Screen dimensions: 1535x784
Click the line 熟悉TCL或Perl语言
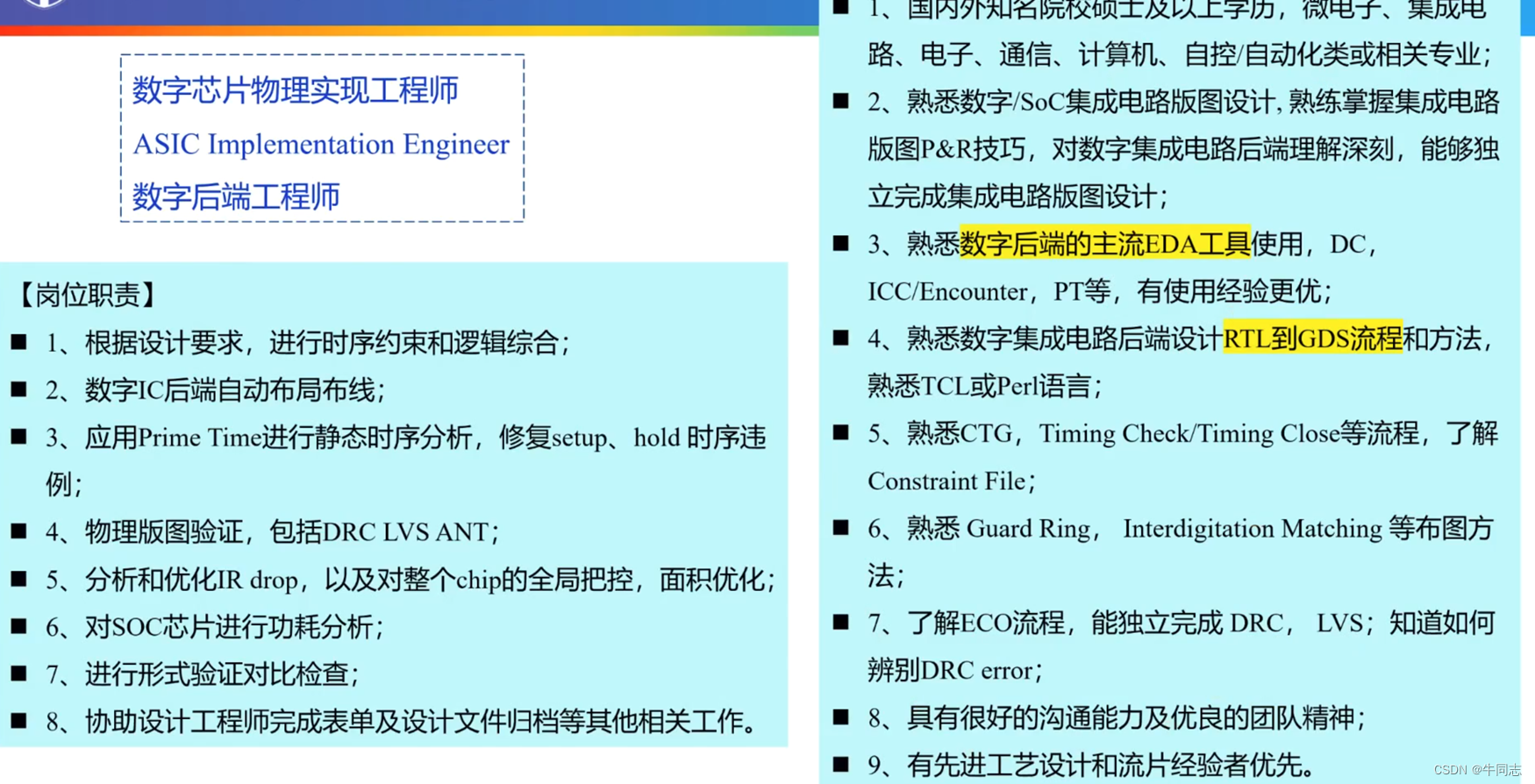tap(985, 386)
